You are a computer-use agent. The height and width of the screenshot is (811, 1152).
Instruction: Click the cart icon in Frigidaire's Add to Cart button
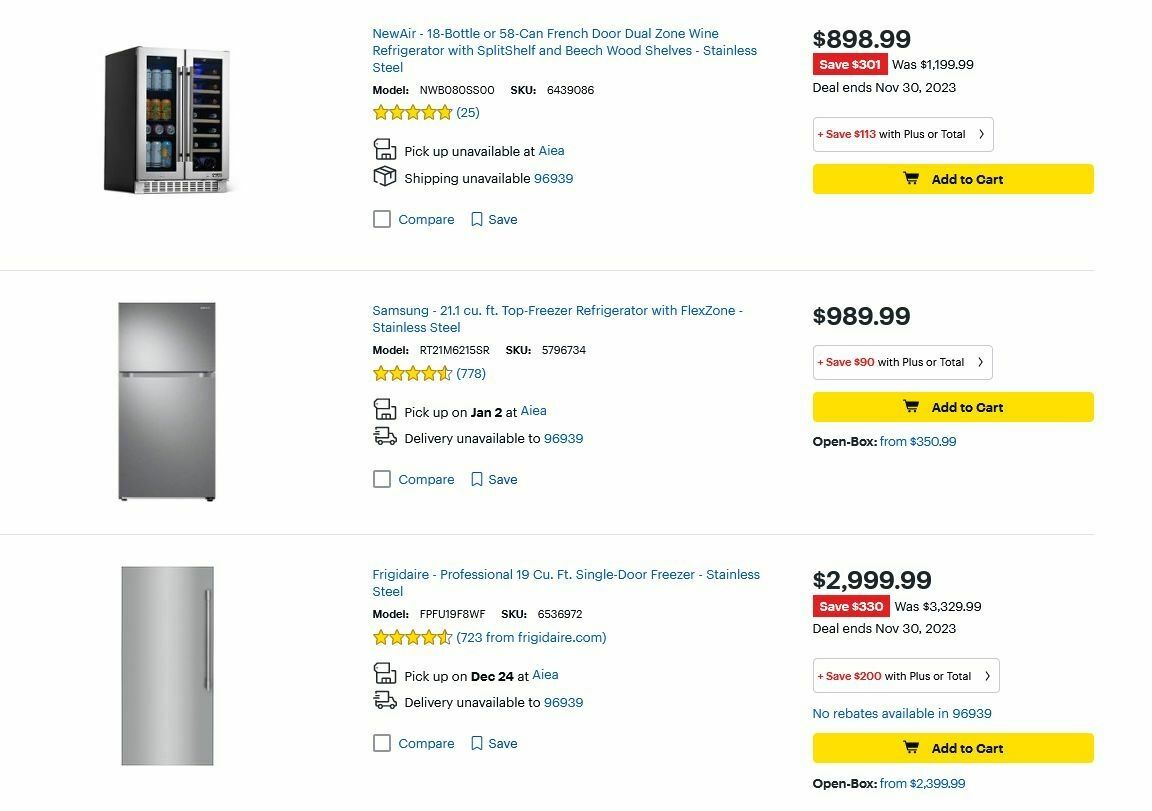click(x=911, y=748)
